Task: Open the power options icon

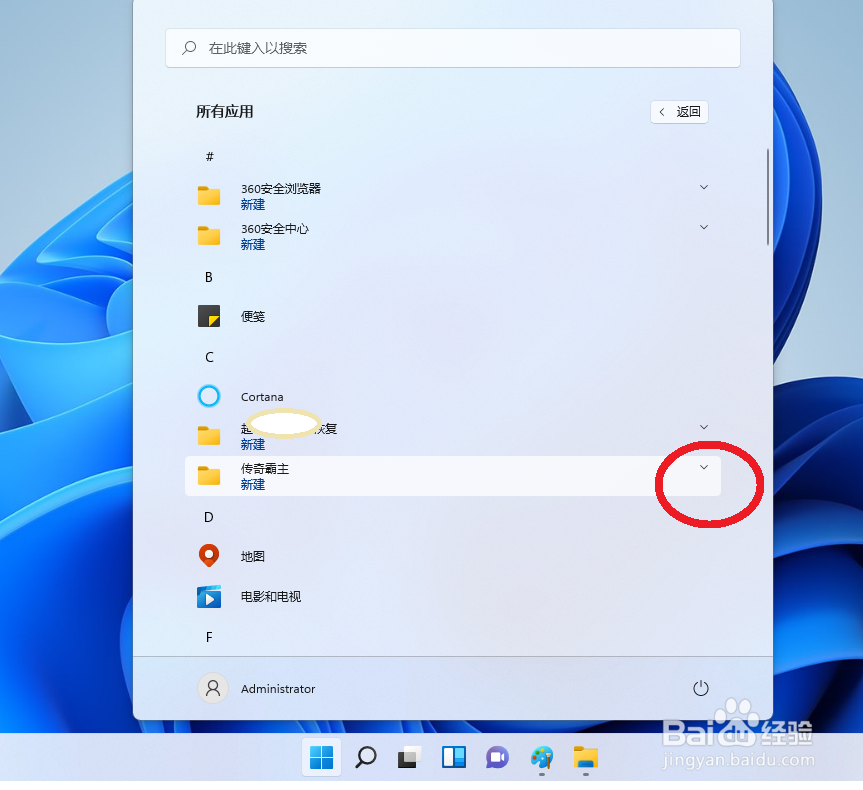Action: 701,688
